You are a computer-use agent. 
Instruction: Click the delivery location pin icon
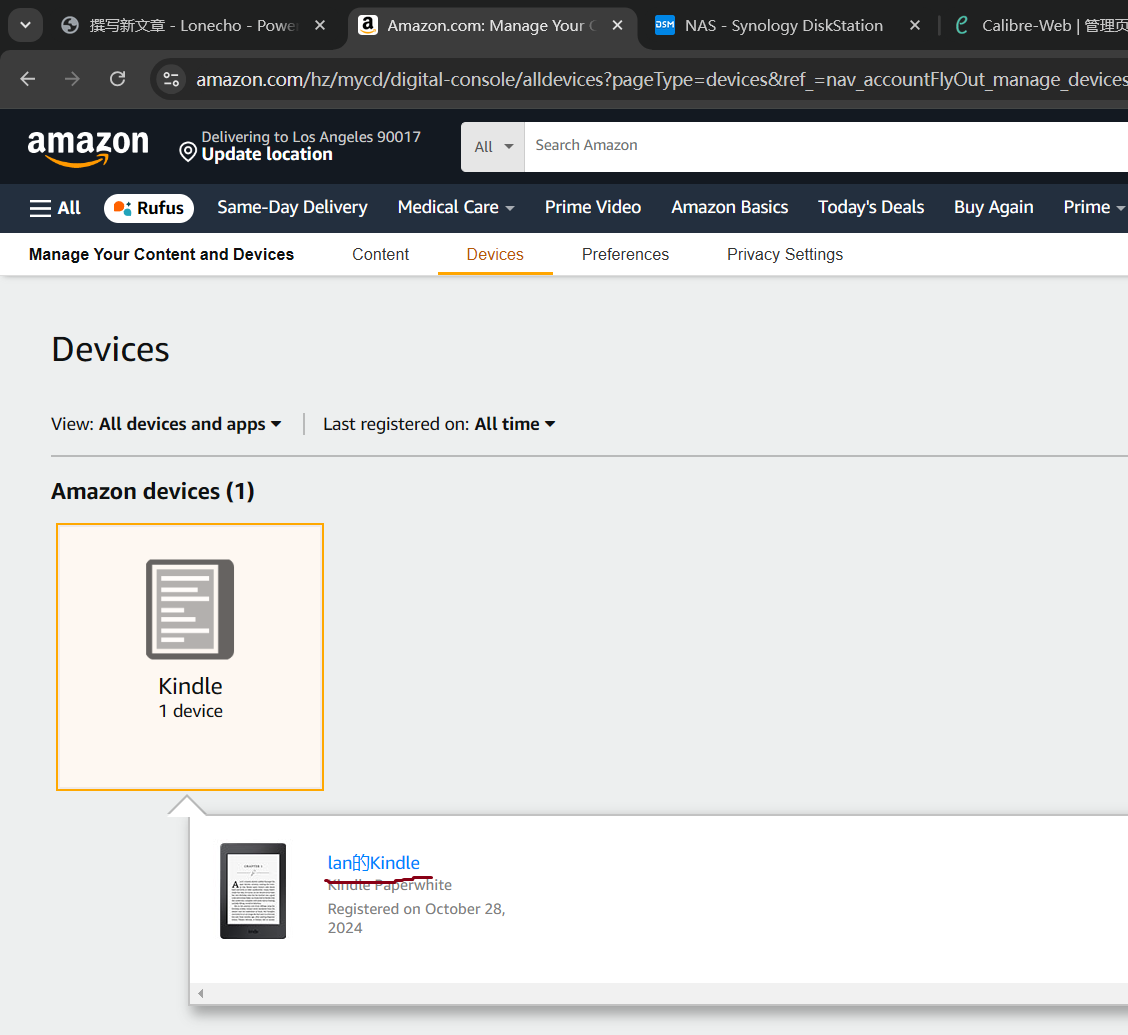click(x=187, y=152)
